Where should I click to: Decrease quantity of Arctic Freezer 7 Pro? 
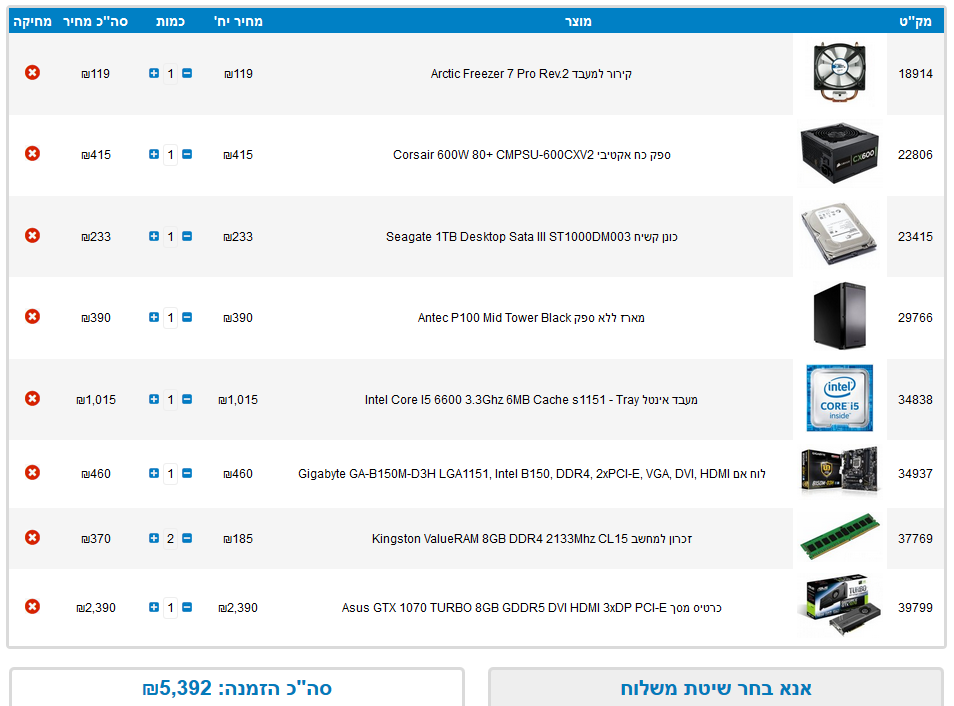(187, 73)
